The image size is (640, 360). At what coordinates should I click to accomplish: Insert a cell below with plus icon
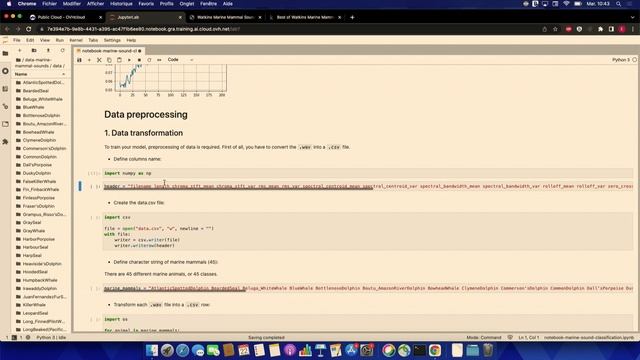(89, 60)
